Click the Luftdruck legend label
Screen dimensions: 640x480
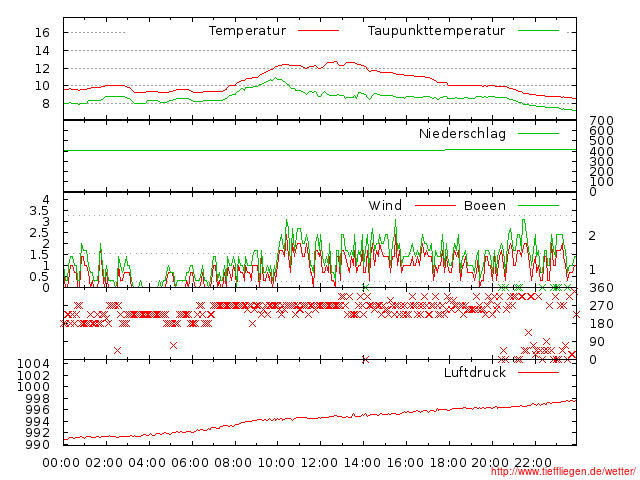(x=475, y=372)
